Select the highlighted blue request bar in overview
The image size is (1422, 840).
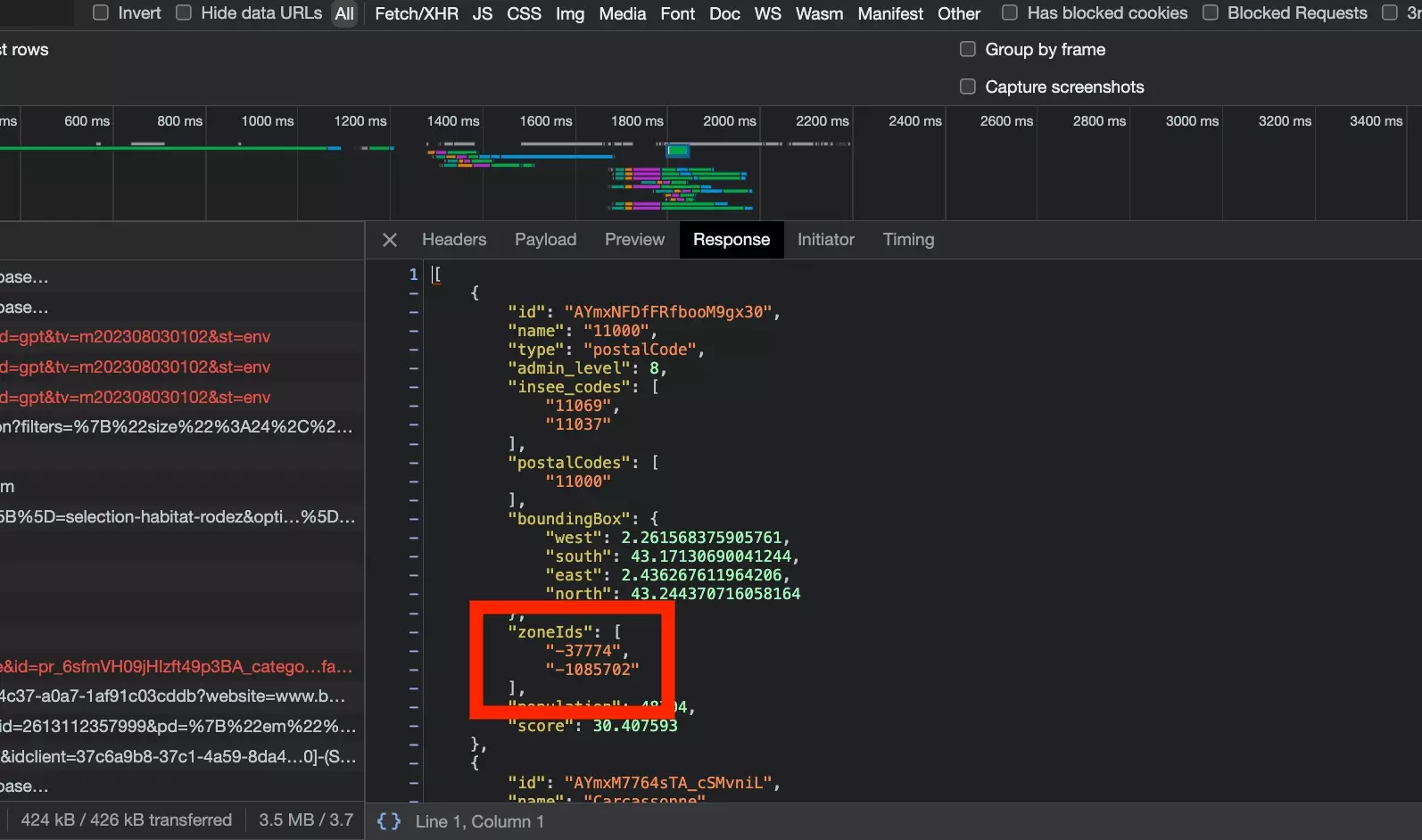coord(678,152)
